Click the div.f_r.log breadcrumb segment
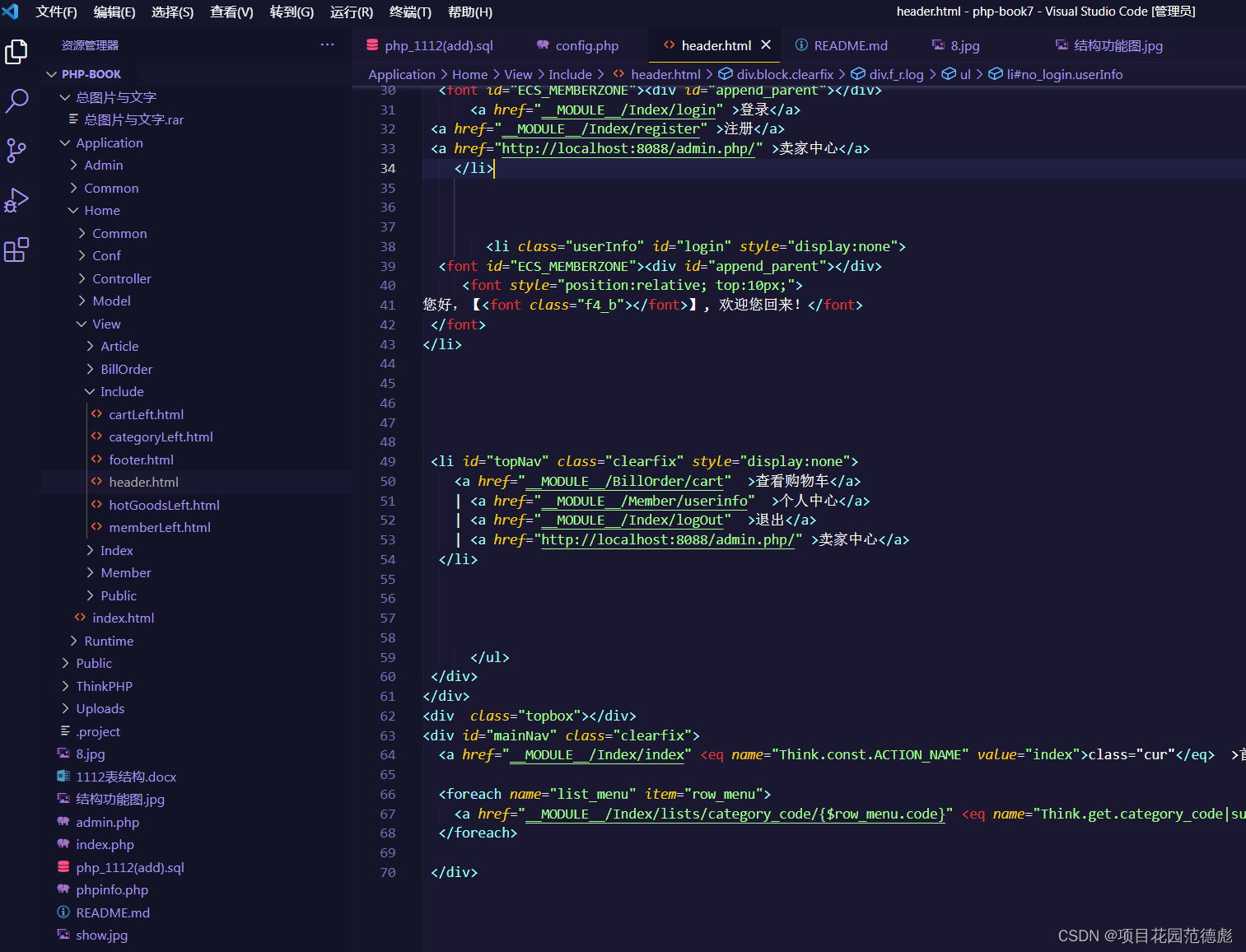The image size is (1246, 952). pyautogui.click(x=896, y=74)
